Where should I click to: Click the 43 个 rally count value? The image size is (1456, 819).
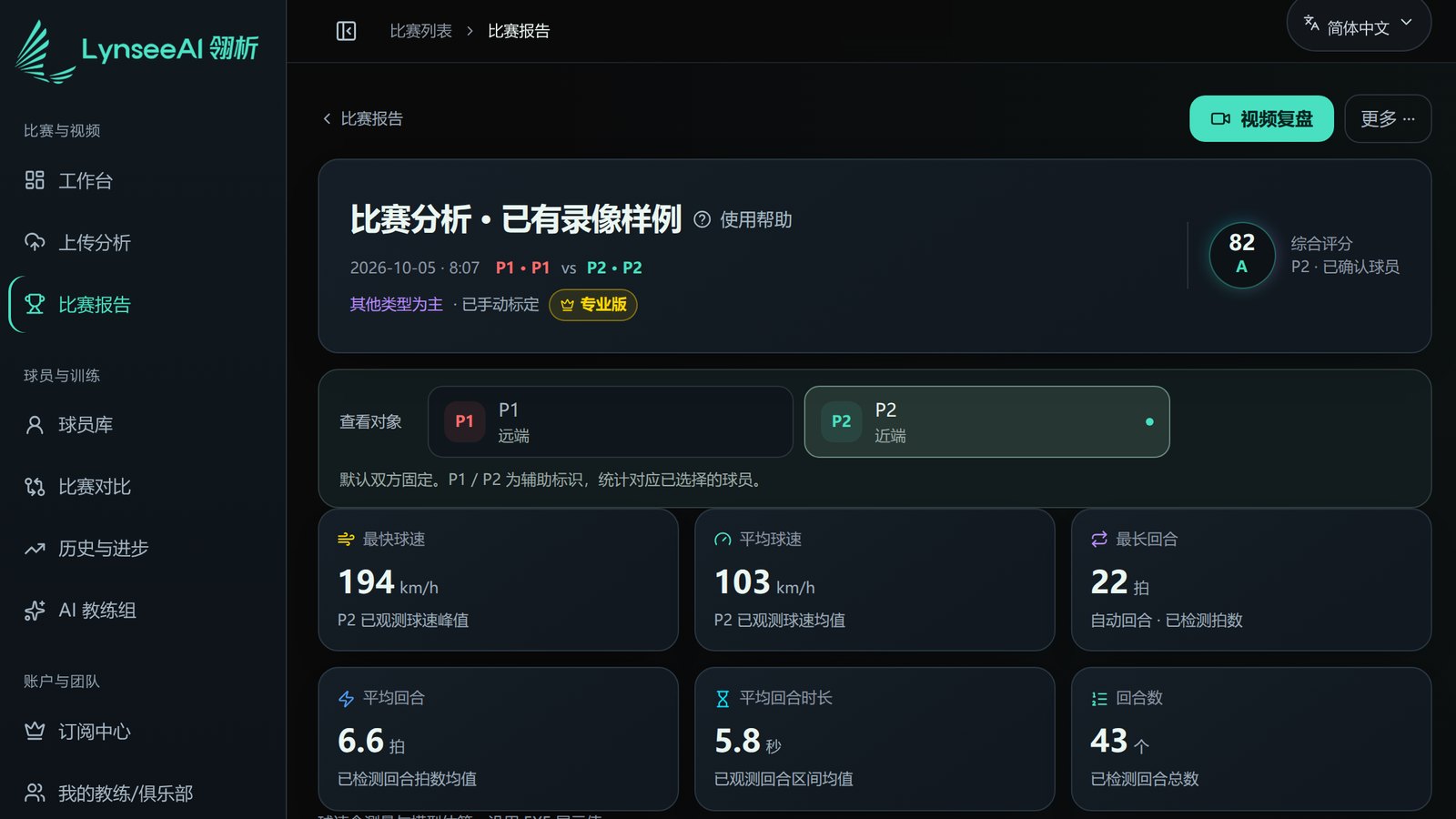click(1119, 741)
